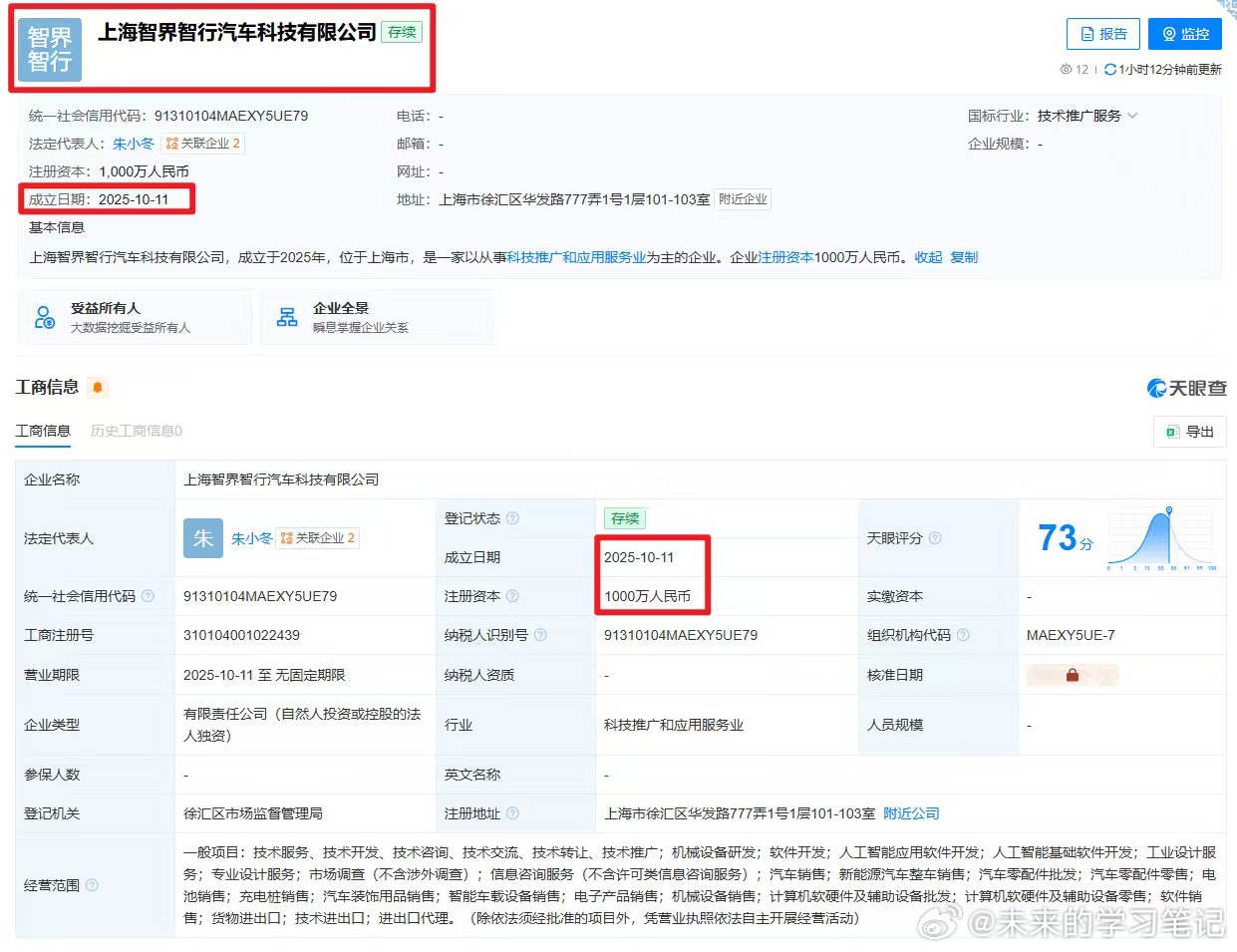Click 2025-10-11 至 无固定期限 value
The image size is (1237, 952).
(x=264, y=675)
